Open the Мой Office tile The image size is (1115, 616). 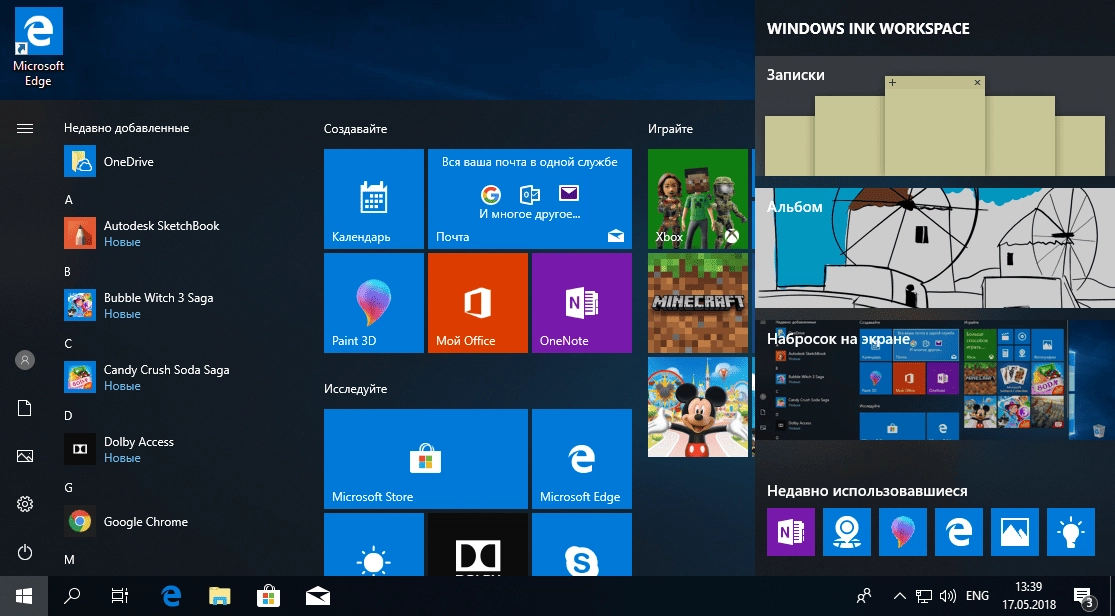(478, 303)
